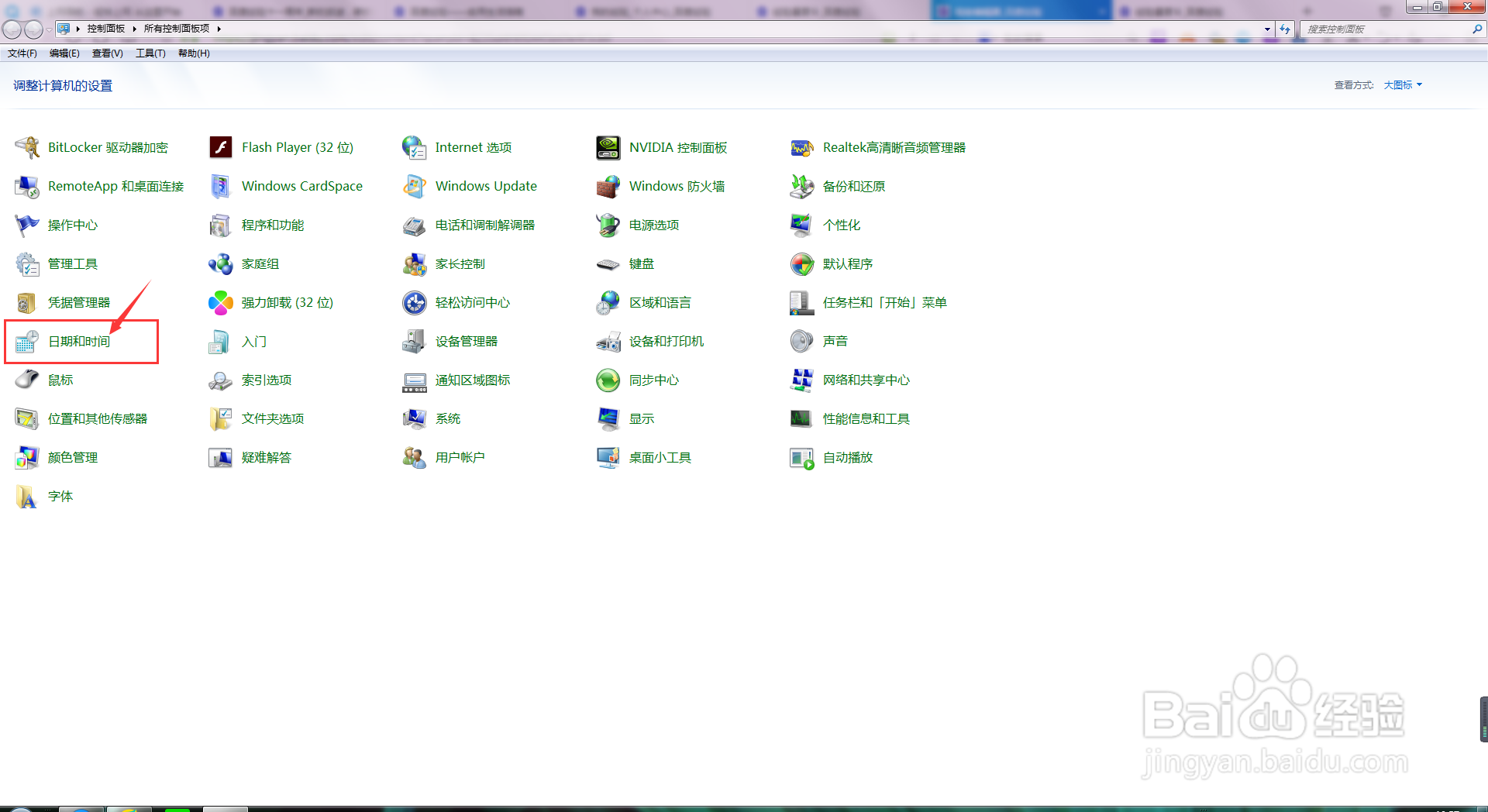1488x812 pixels.
Task: Open the 文件(F) menu
Action: pyautogui.click(x=22, y=53)
